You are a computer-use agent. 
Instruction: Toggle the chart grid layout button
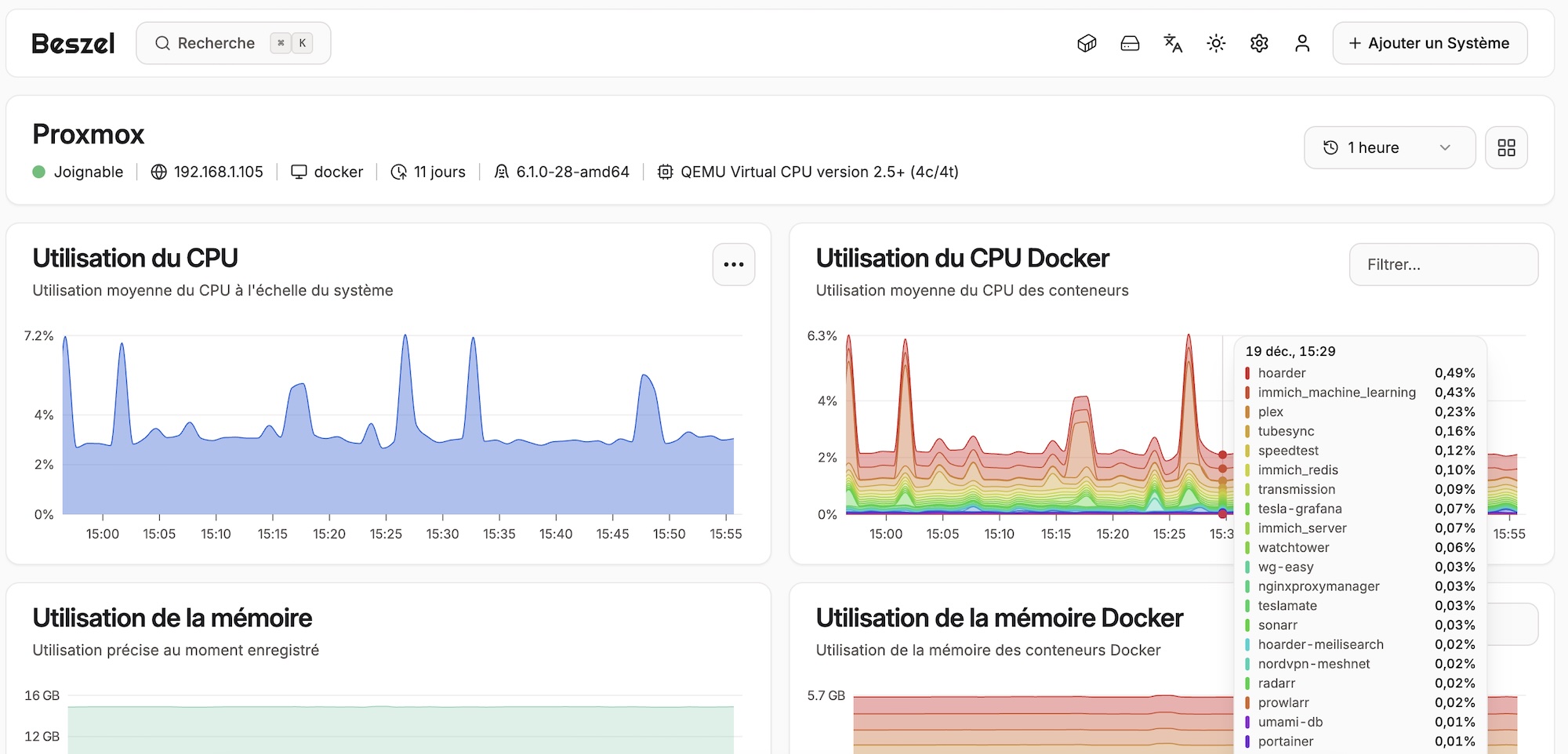(1506, 147)
